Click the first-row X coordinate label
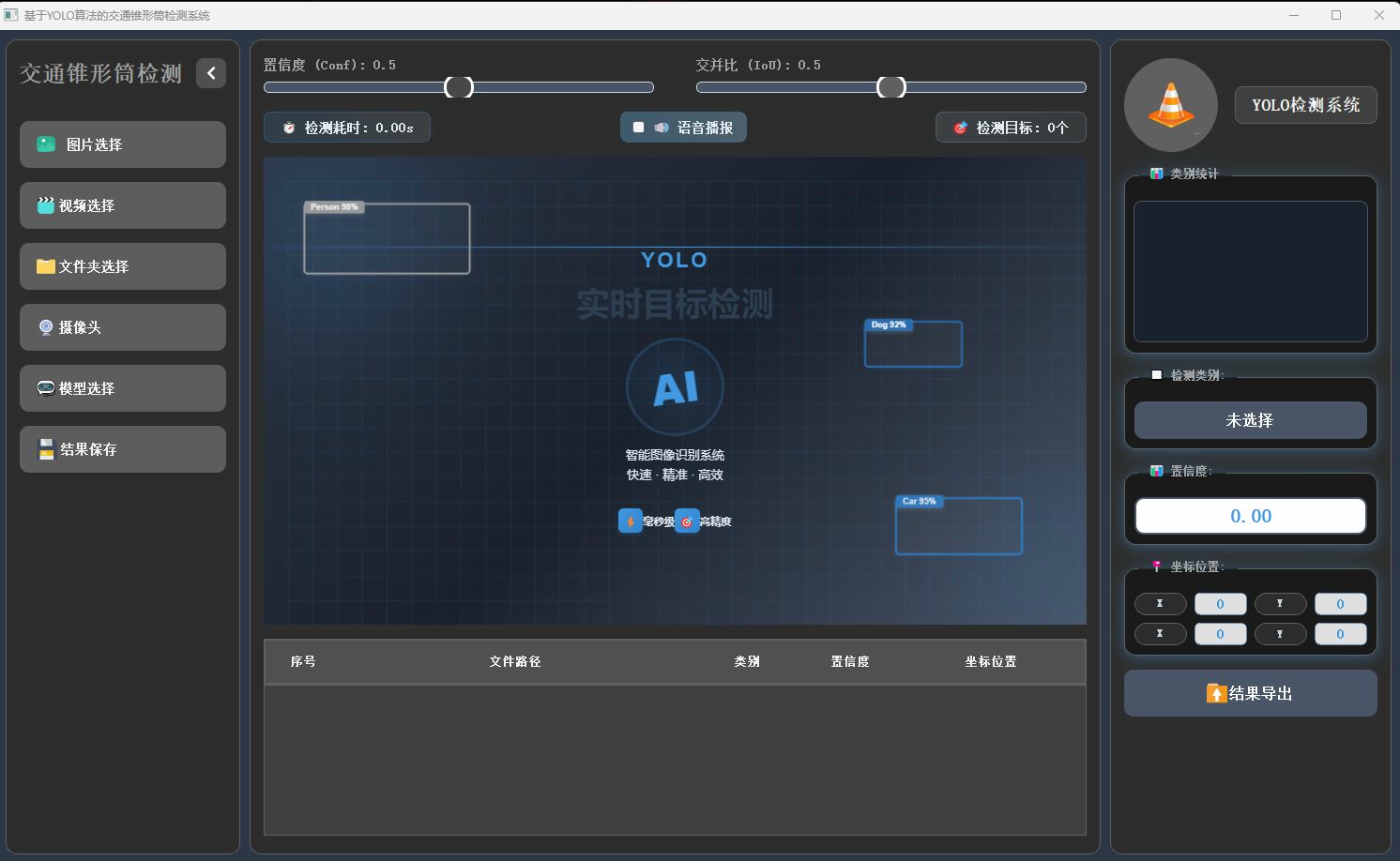Screen dimensions: 1400x861 1160,604
